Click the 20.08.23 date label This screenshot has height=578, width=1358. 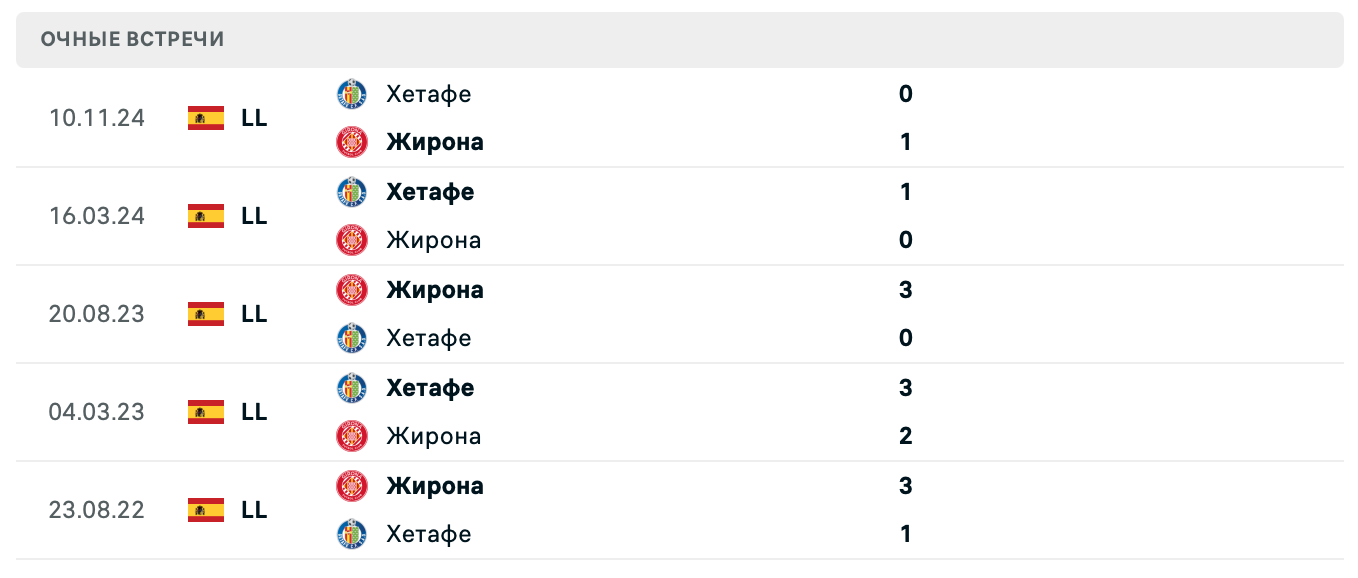97,314
